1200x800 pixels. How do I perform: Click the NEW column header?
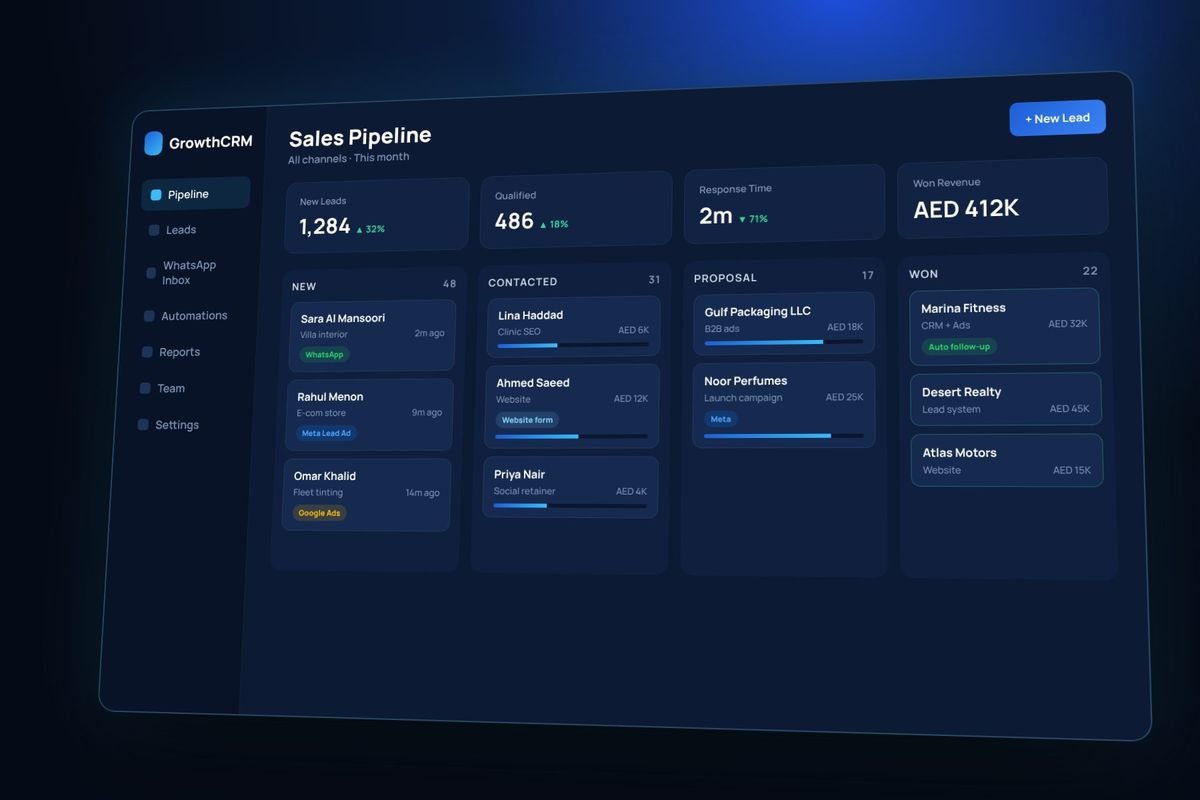coord(304,287)
